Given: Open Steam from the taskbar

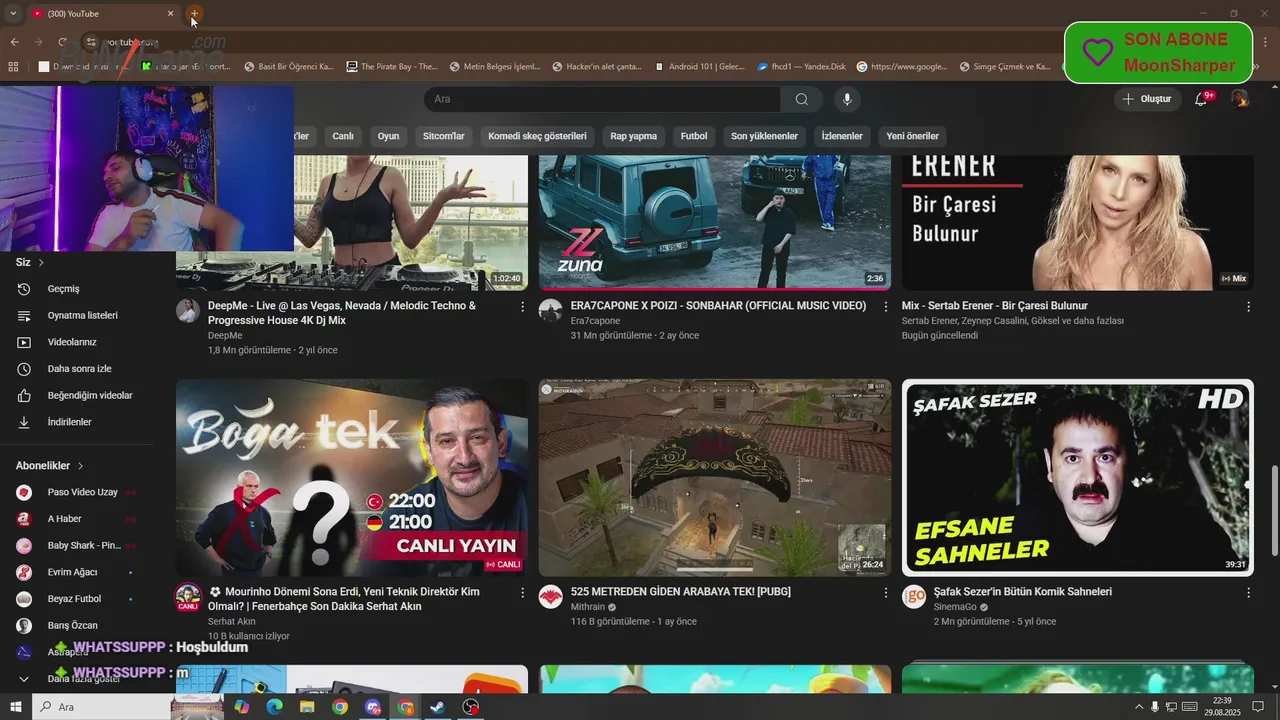Looking at the screenshot, I should 438,707.
